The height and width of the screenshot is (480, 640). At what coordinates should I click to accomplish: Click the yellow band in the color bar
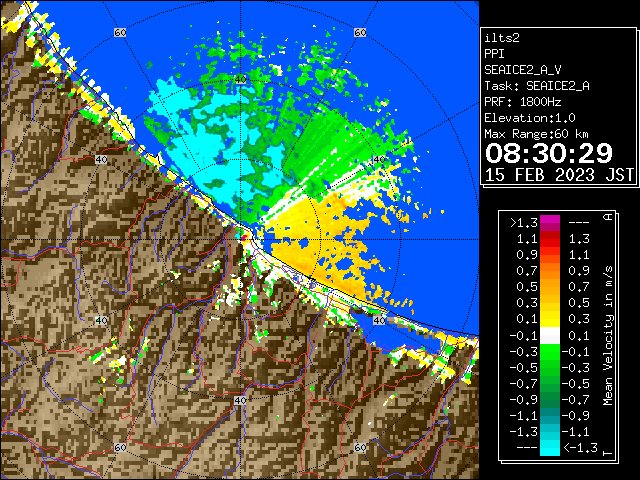click(550, 319)
